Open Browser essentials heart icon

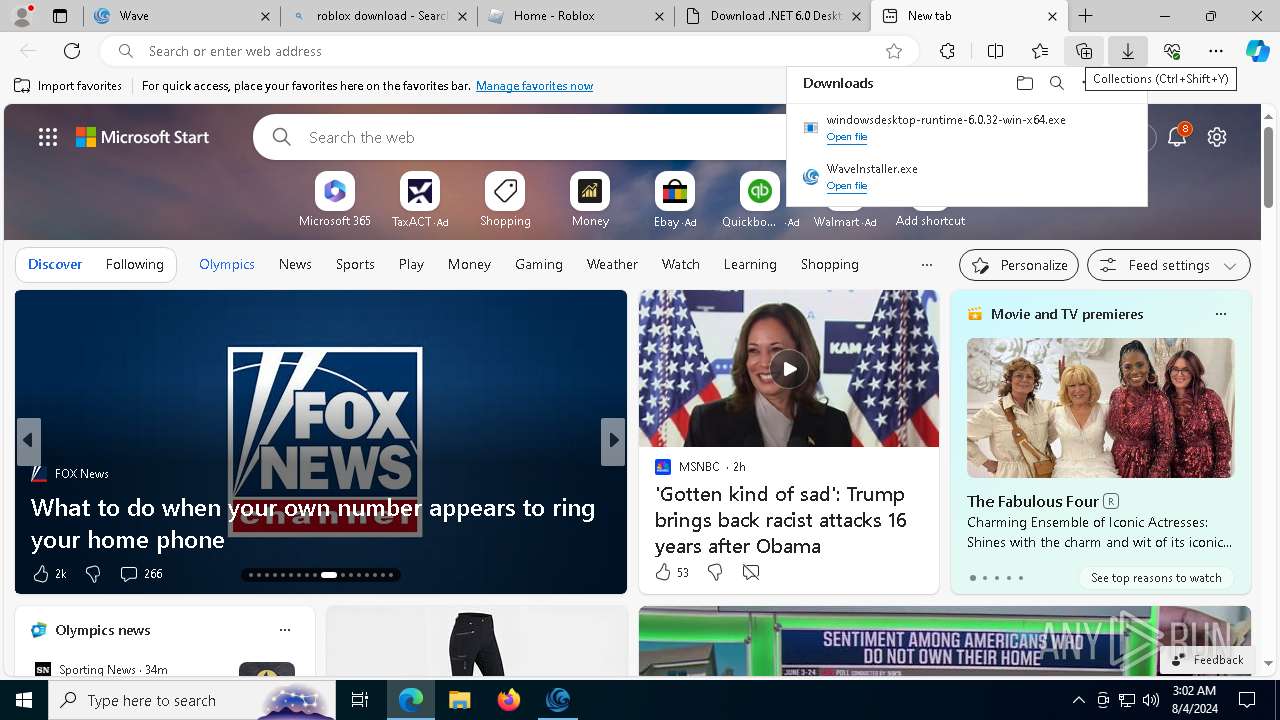[1172, 51]
